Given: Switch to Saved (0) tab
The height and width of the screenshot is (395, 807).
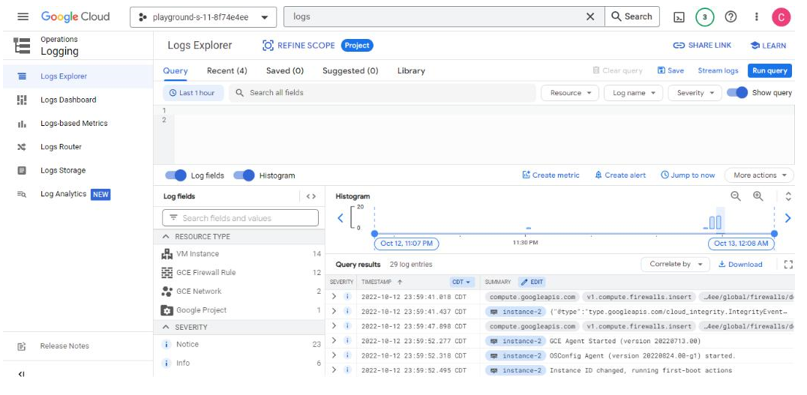Looking at the screenshot, I should 285,71.
